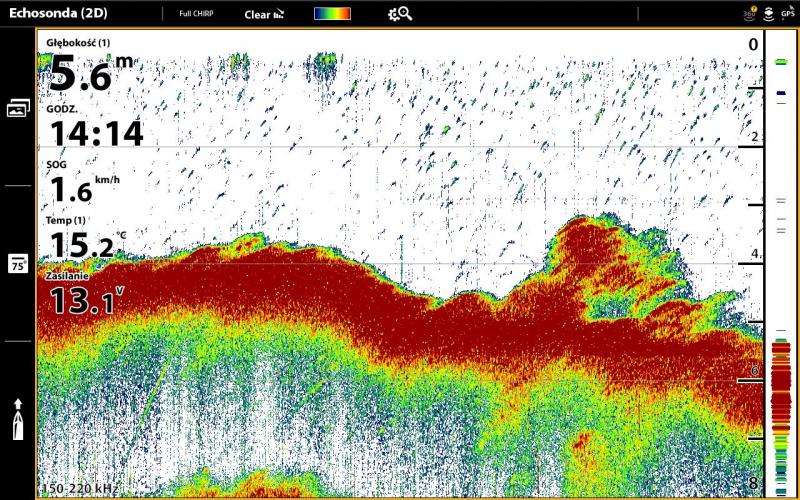The width and height of the screenshot is (800, 500).
Task: Click the 150-220 kHz frequency label
Action: pos(80,488)
